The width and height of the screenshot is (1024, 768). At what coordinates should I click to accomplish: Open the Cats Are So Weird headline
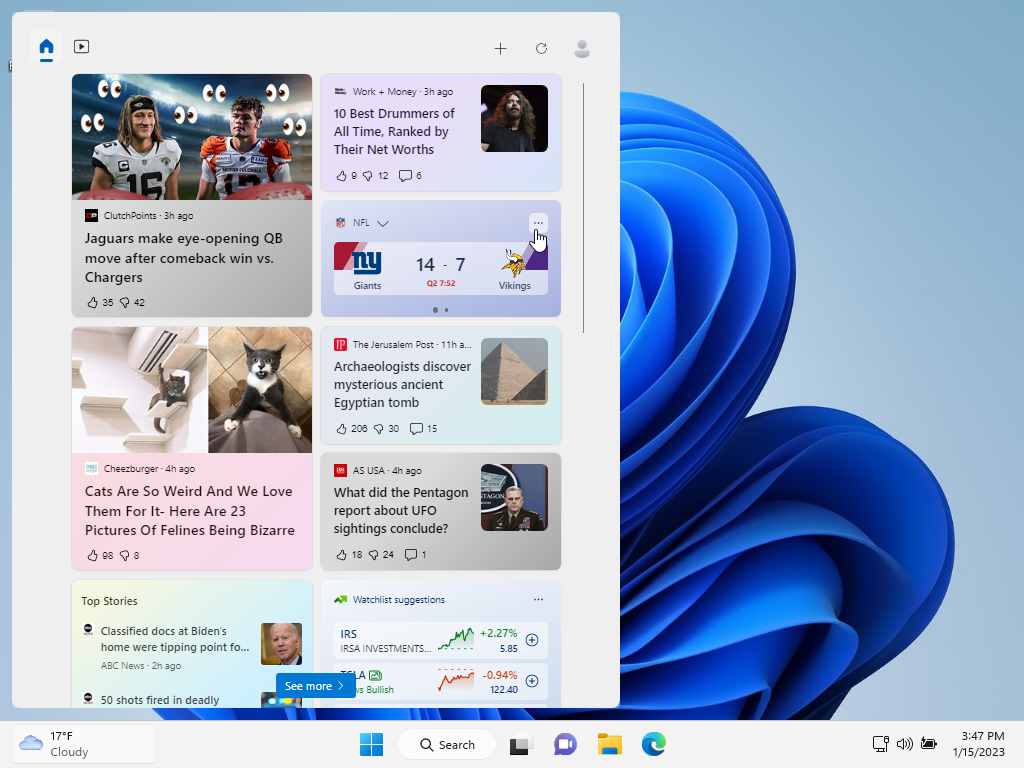point(189,511)
